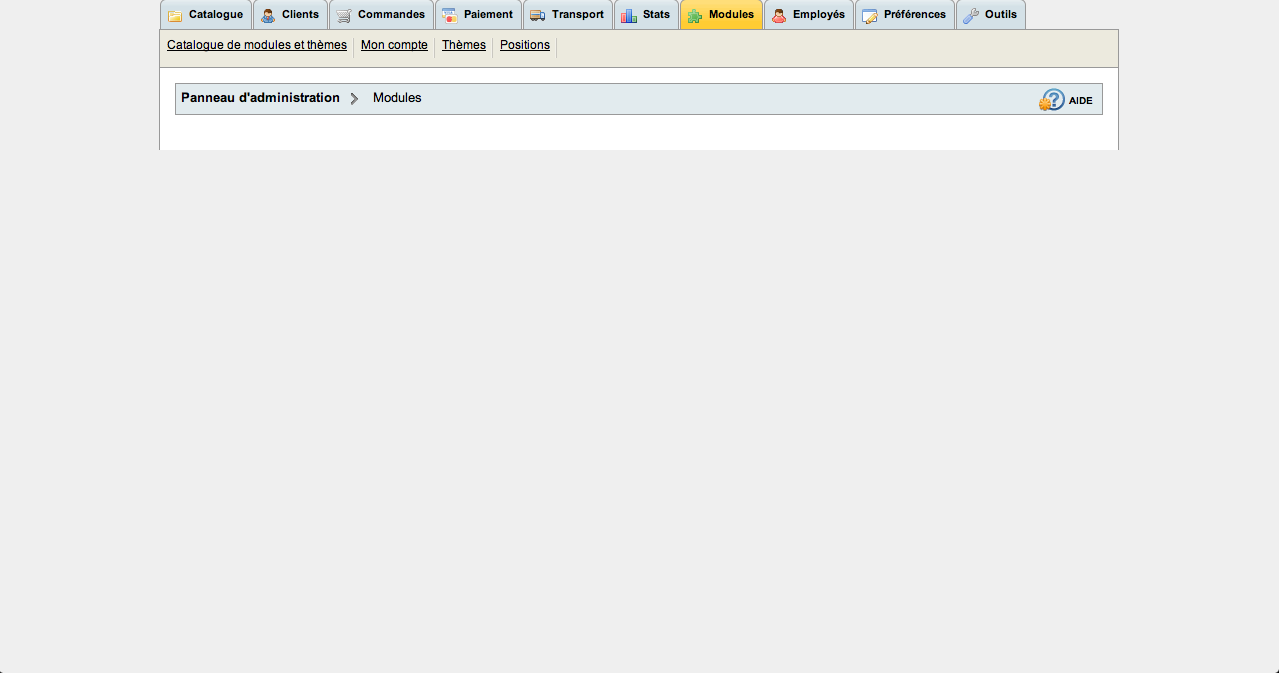
Task: Click the Transport truck icon
Action: [x=538, y=16]
